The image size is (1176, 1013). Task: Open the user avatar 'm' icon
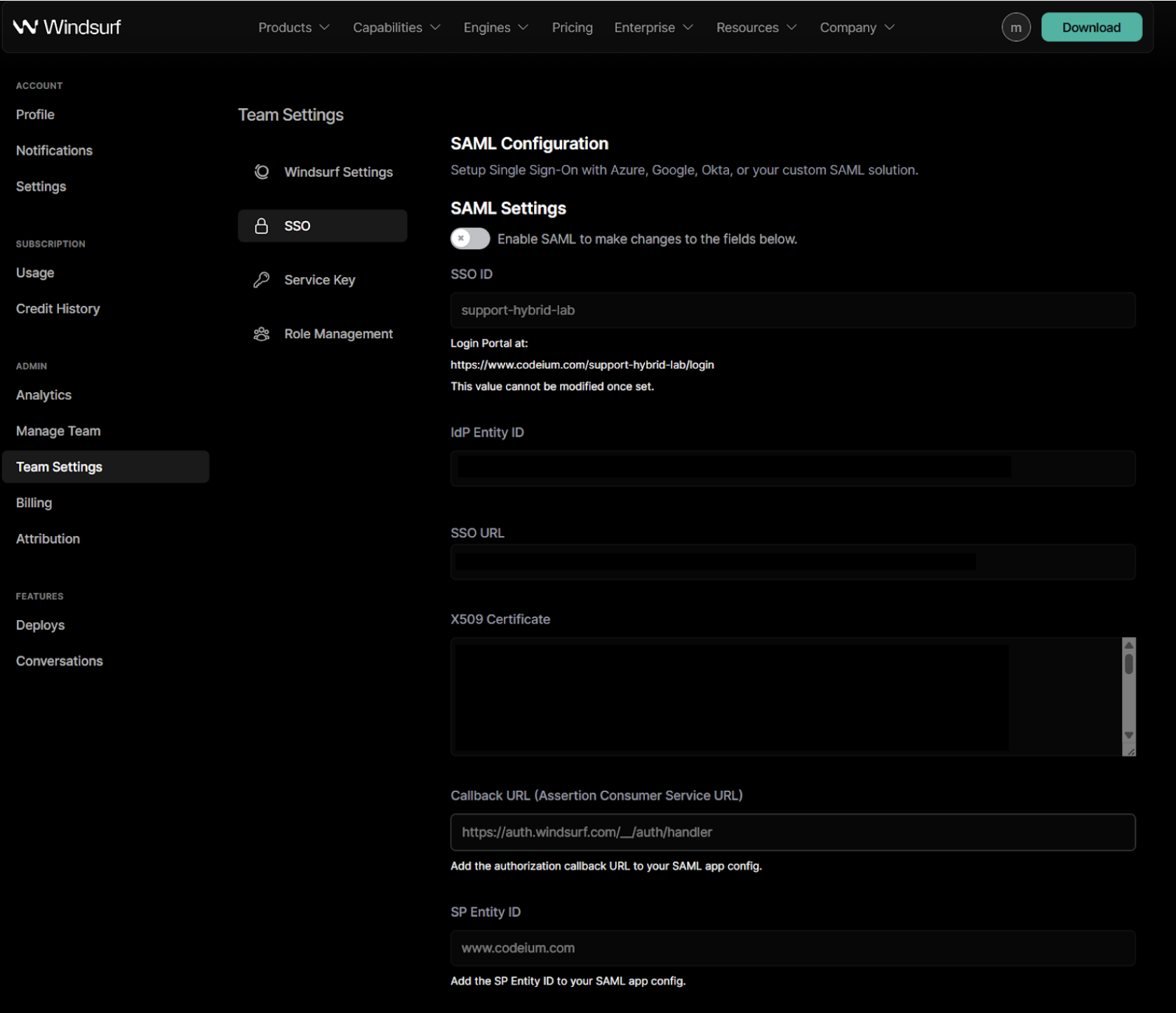coord(1015,27)
